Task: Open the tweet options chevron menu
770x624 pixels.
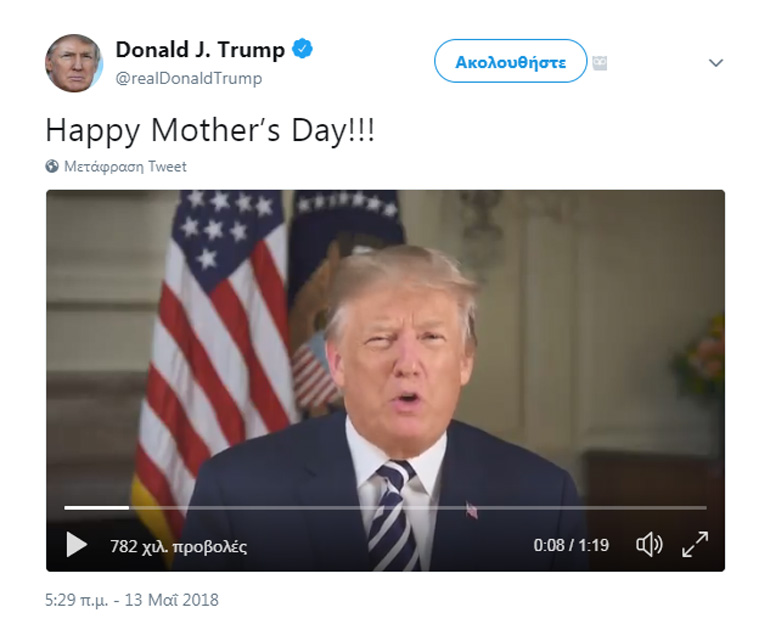Action: pyautogui.click(x=716, y=63)
